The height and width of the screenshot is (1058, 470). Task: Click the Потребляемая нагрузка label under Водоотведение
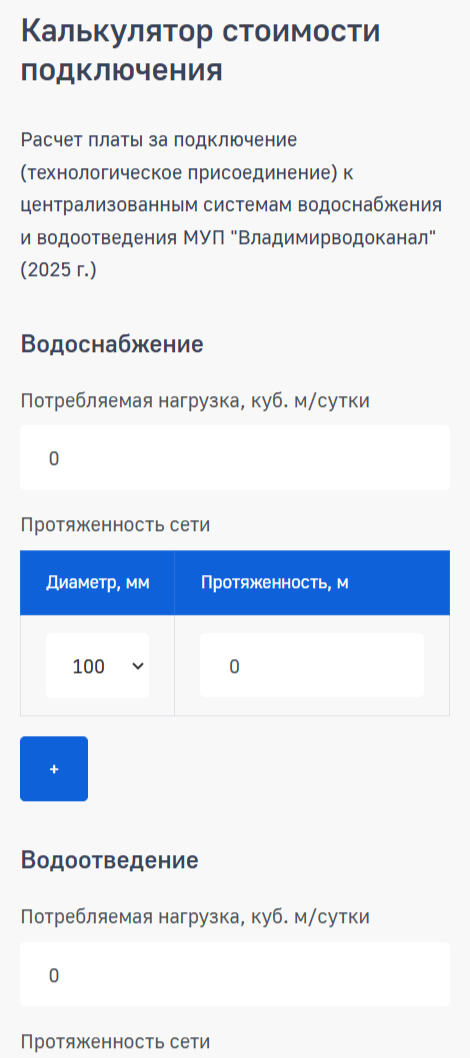point(195,918)
